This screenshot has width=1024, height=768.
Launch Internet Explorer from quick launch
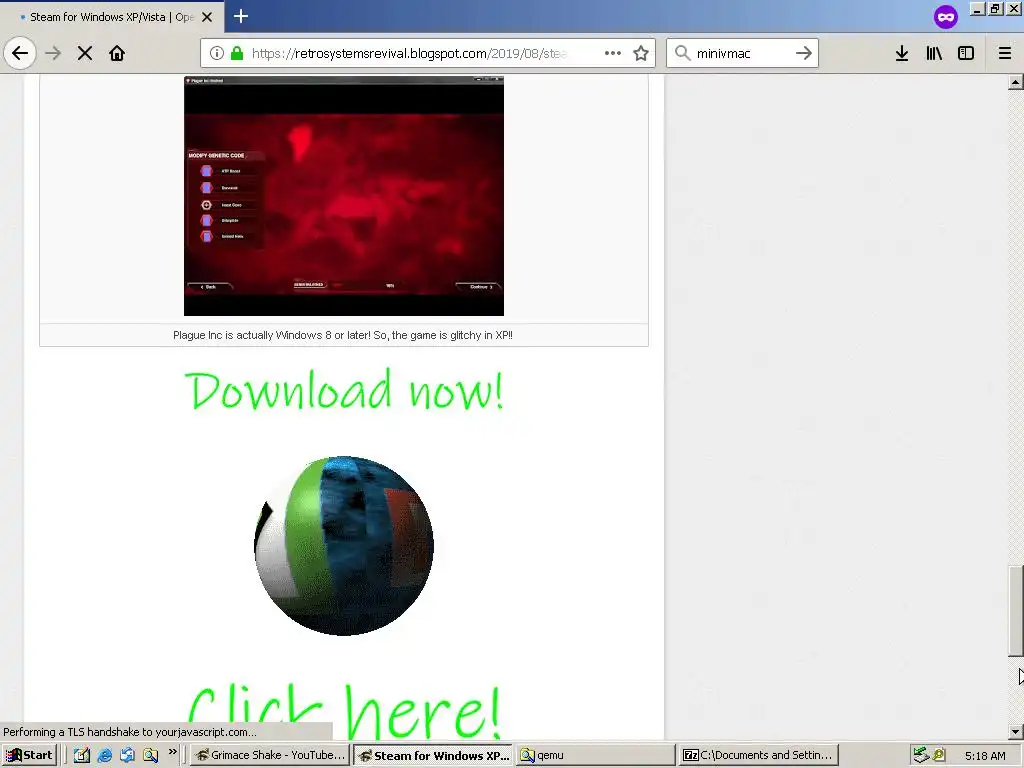(104, 755)
